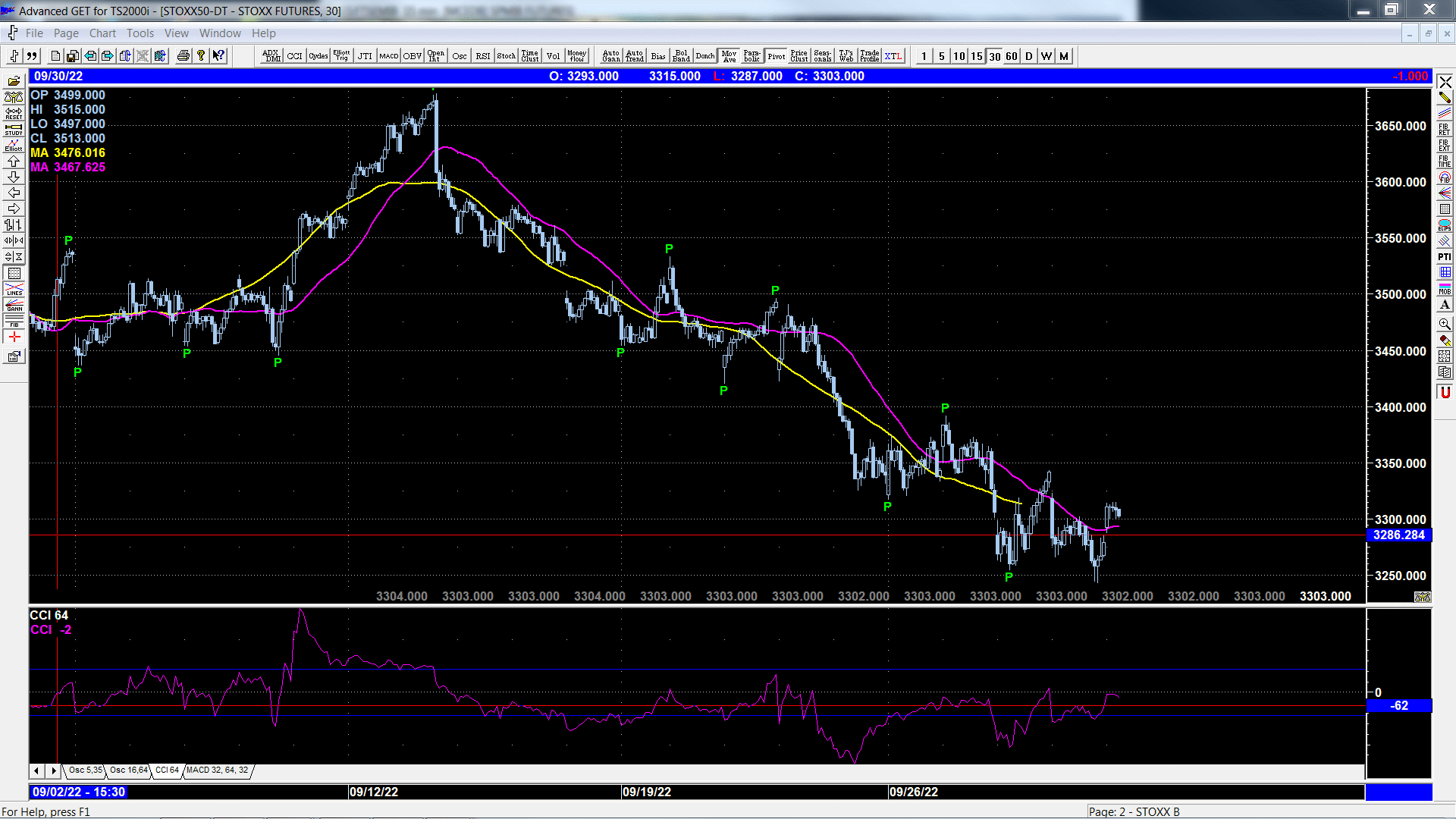Image resolution: width=1456 pixels, height=819 pixels.
Task: Switch to Weekly (W) timeframe
Action: tap(1046, 56)
